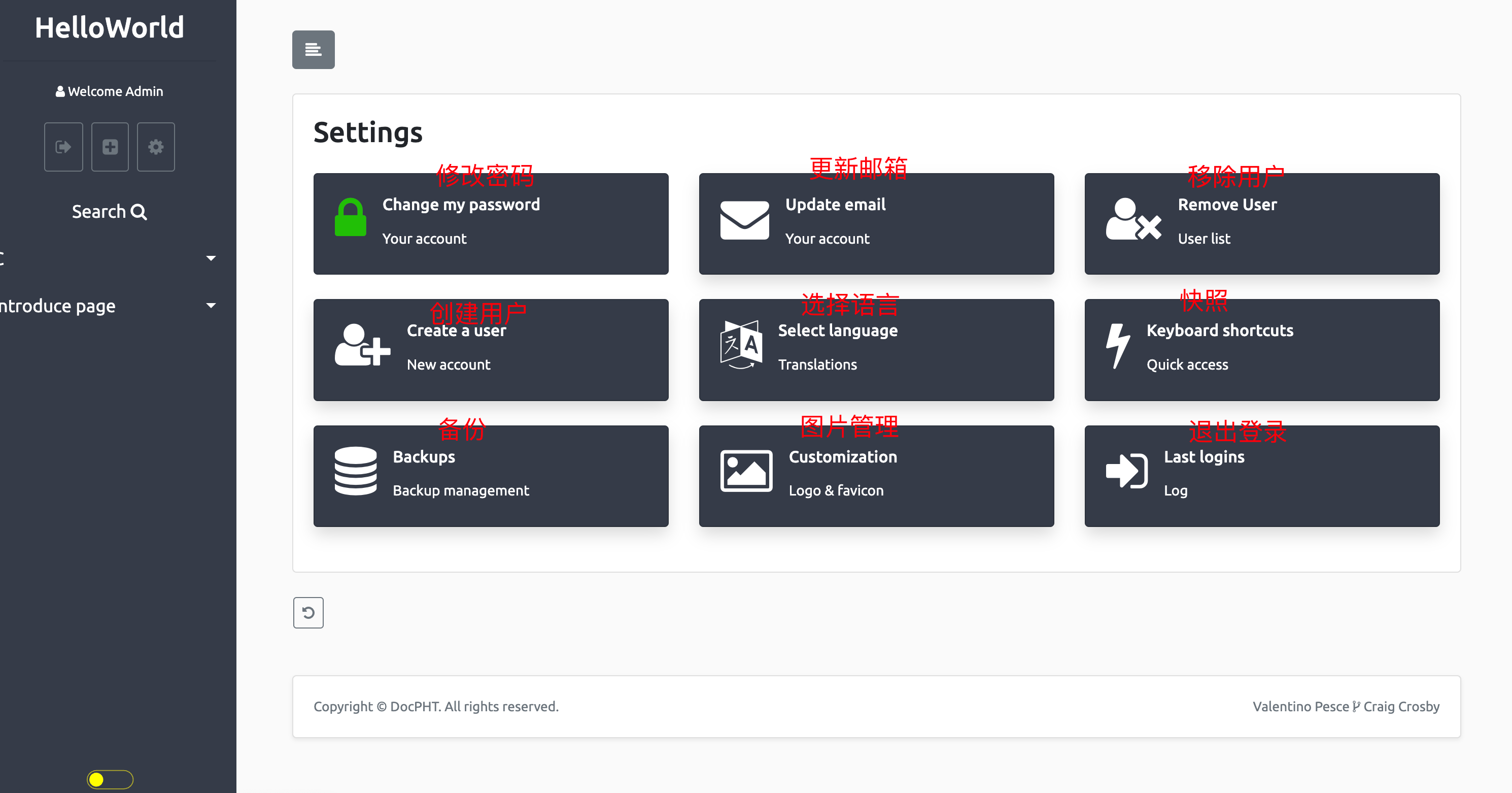Image resolution: width=1512 pixels, height=793 pixels.
Task: Click 'New account' subtitle
Action: coord(449,365)
